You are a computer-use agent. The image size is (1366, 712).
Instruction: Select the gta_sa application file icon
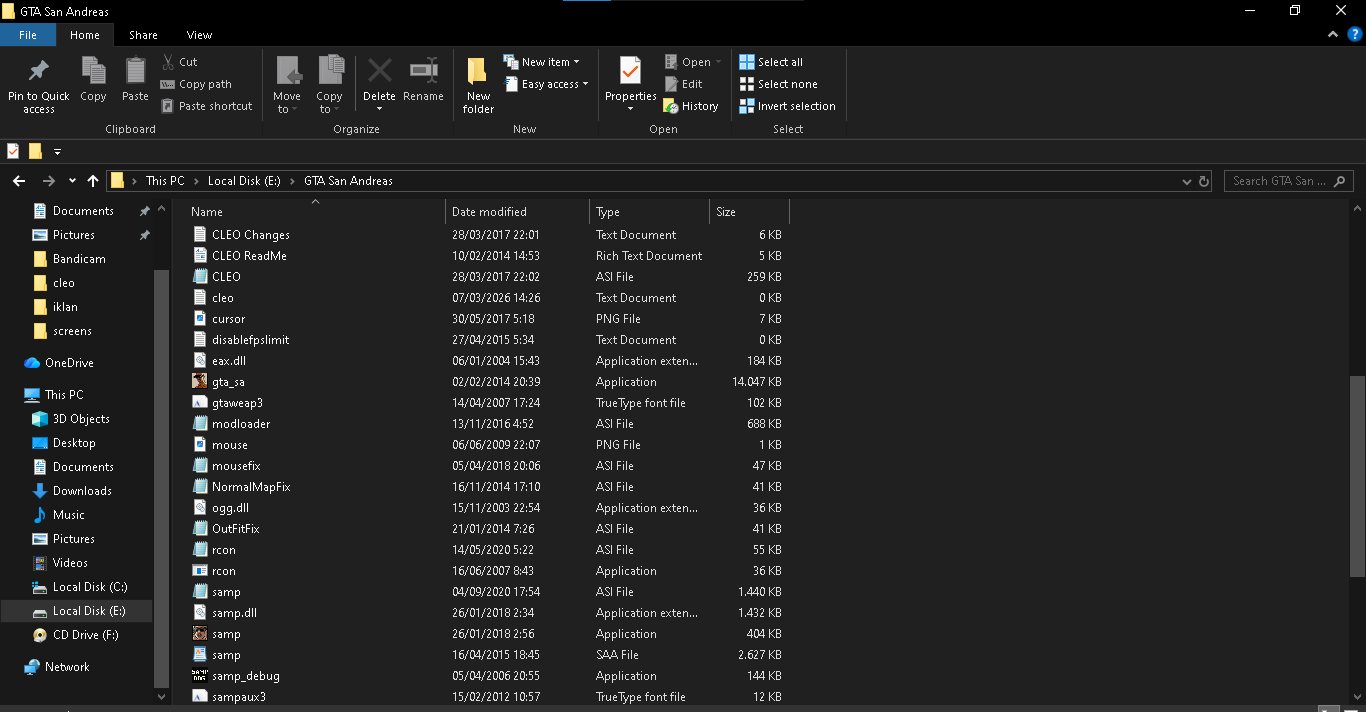pyautogui.click(x=200, y=382)
